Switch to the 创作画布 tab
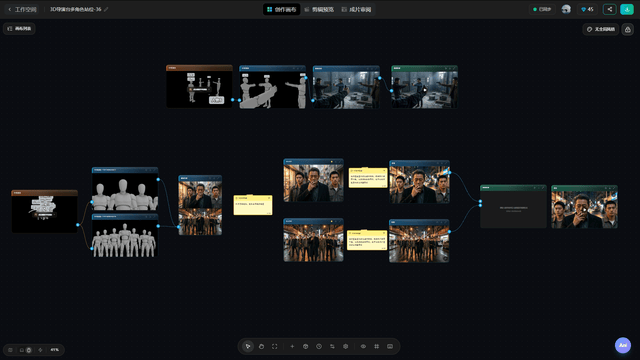This screenshot has width=640, height=360. (x=282, y=9)
